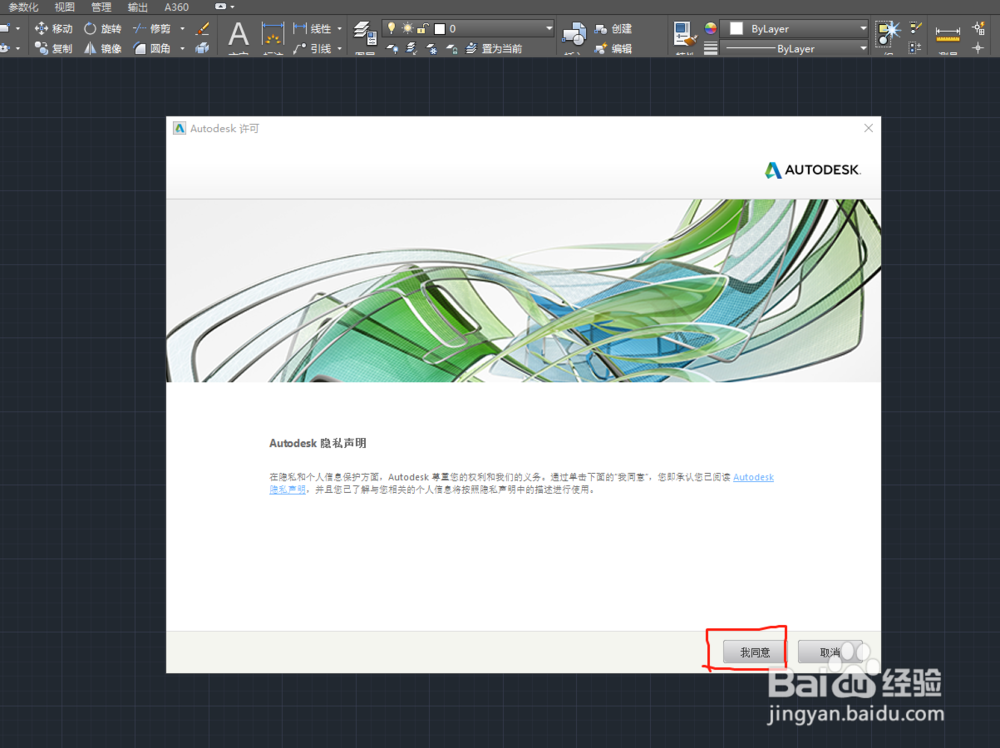Open the Text tool large A icon
Image resolution: width=1000 pixels, height=748 pixels.
tap(239, 35)
